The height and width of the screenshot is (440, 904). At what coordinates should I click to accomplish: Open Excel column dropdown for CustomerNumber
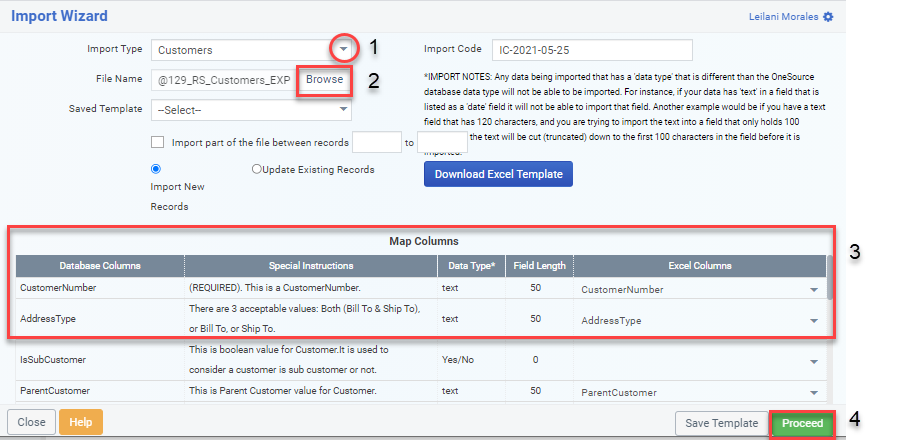pyautogui.click(x=814, y=290)
